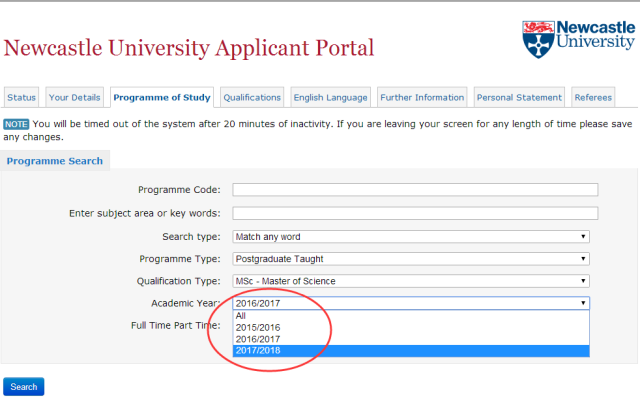Open the Referees tab
The height and width of the screenshot is (401, 640).
[x=593, y=98]
